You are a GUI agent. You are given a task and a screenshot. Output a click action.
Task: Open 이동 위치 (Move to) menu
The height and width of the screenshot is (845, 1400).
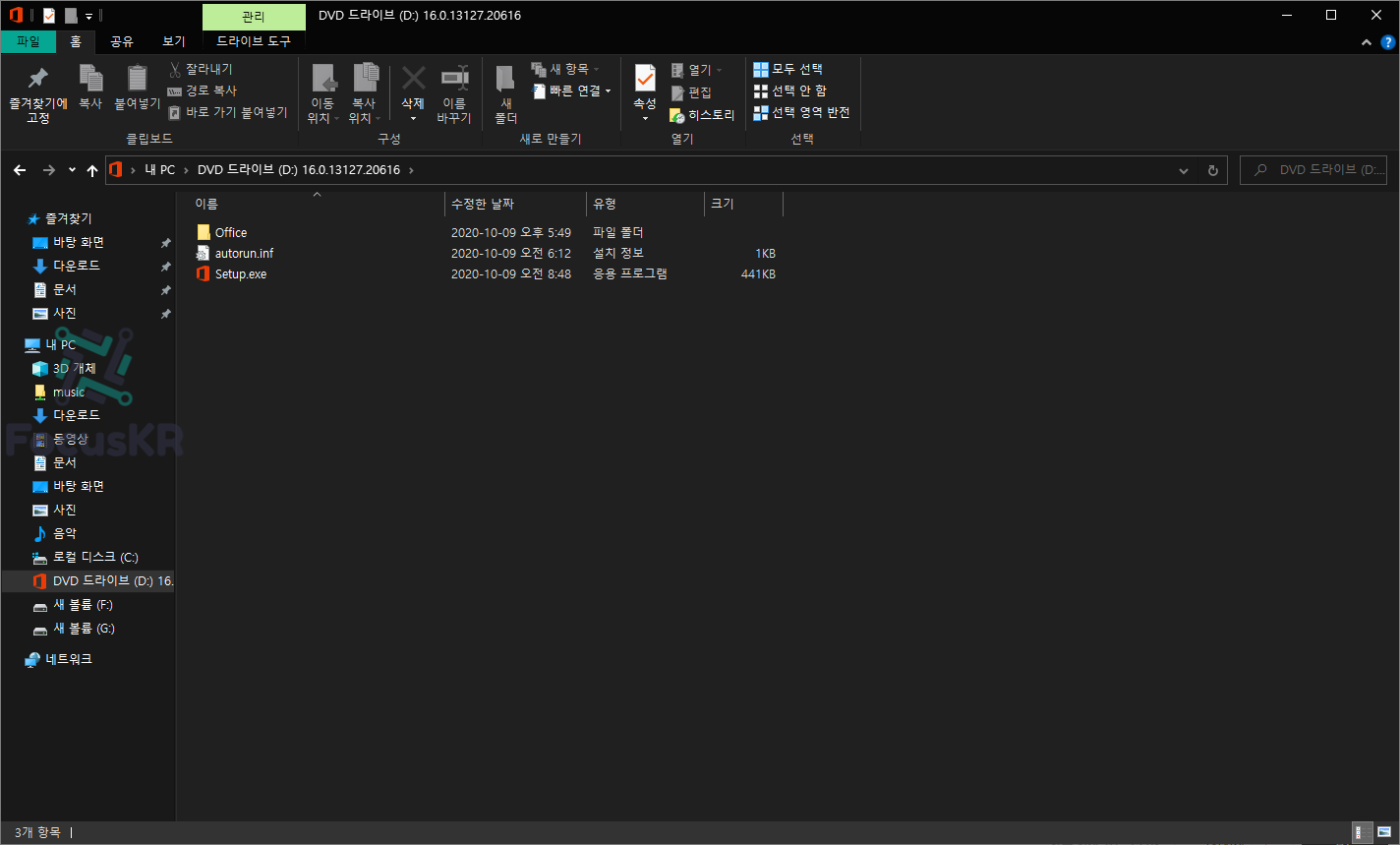(322, 94)
